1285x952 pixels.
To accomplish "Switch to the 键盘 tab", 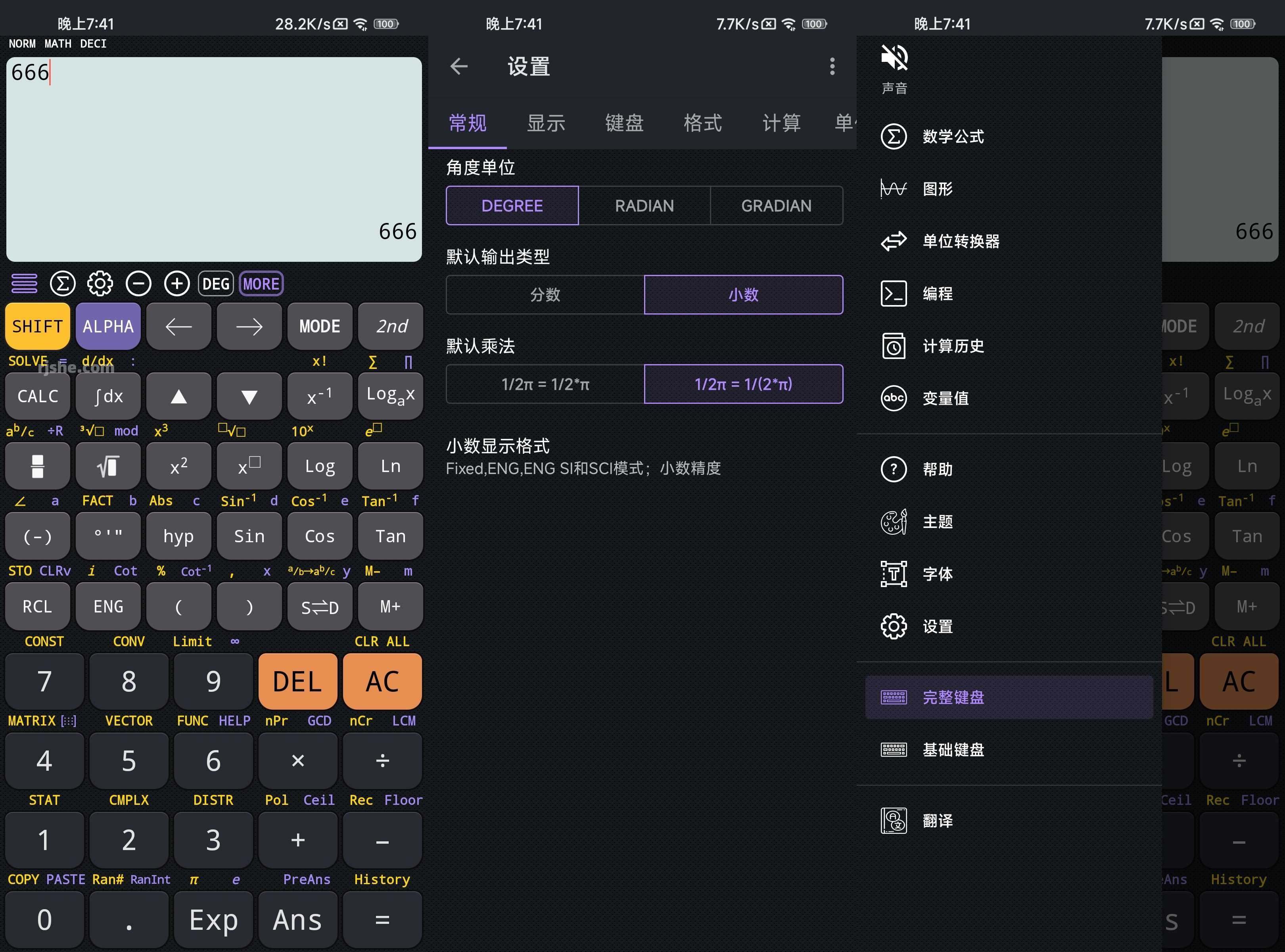I will [x=624, y=123].
